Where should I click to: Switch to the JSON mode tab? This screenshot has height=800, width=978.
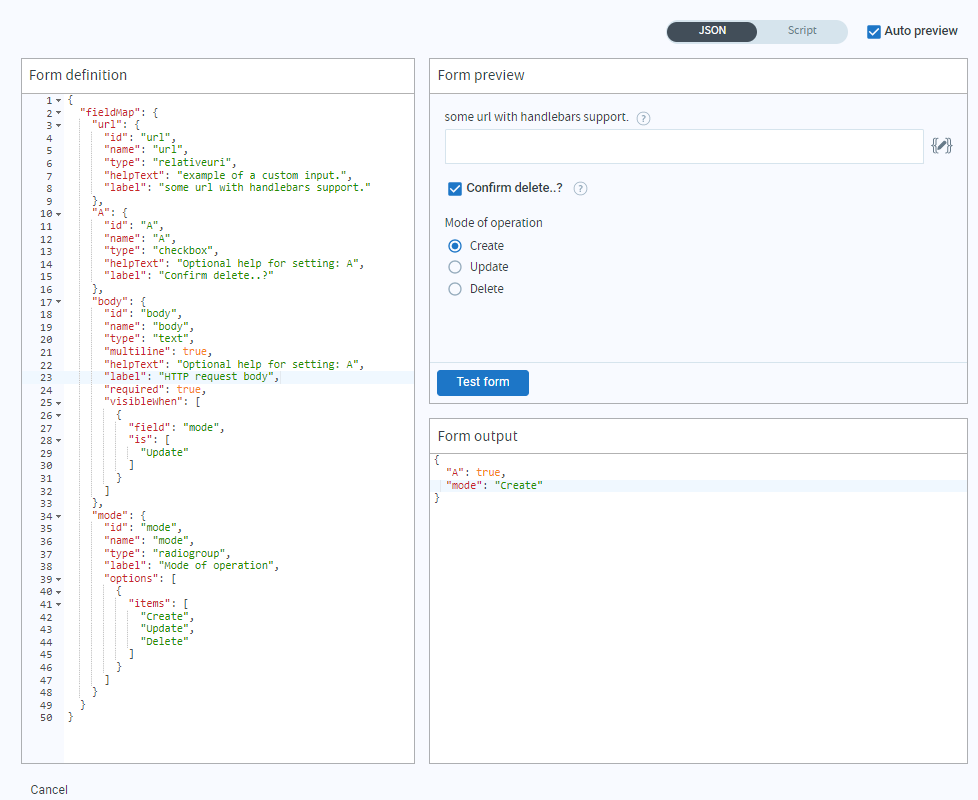coord(712,31)
